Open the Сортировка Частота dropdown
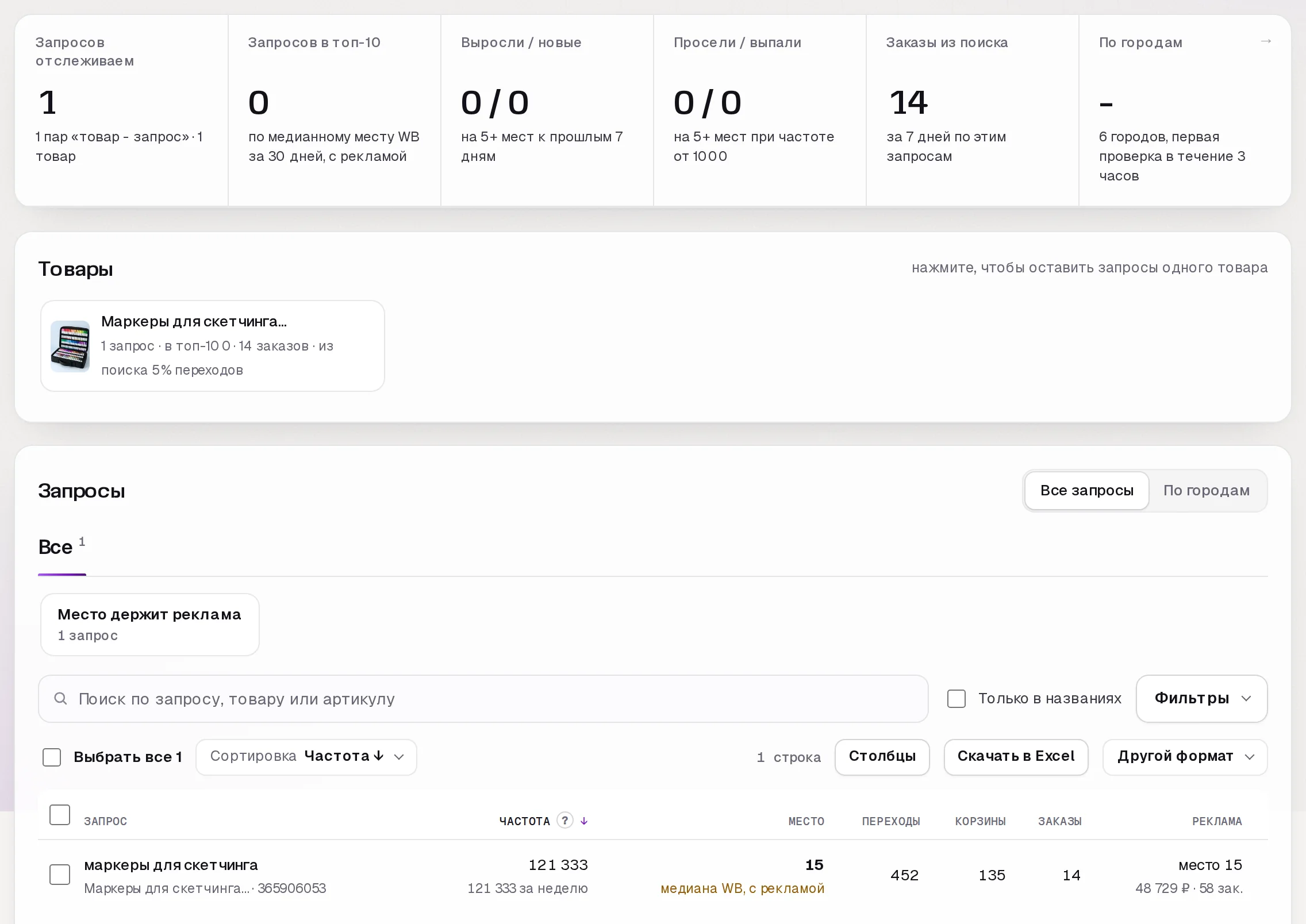 point(306,757)
